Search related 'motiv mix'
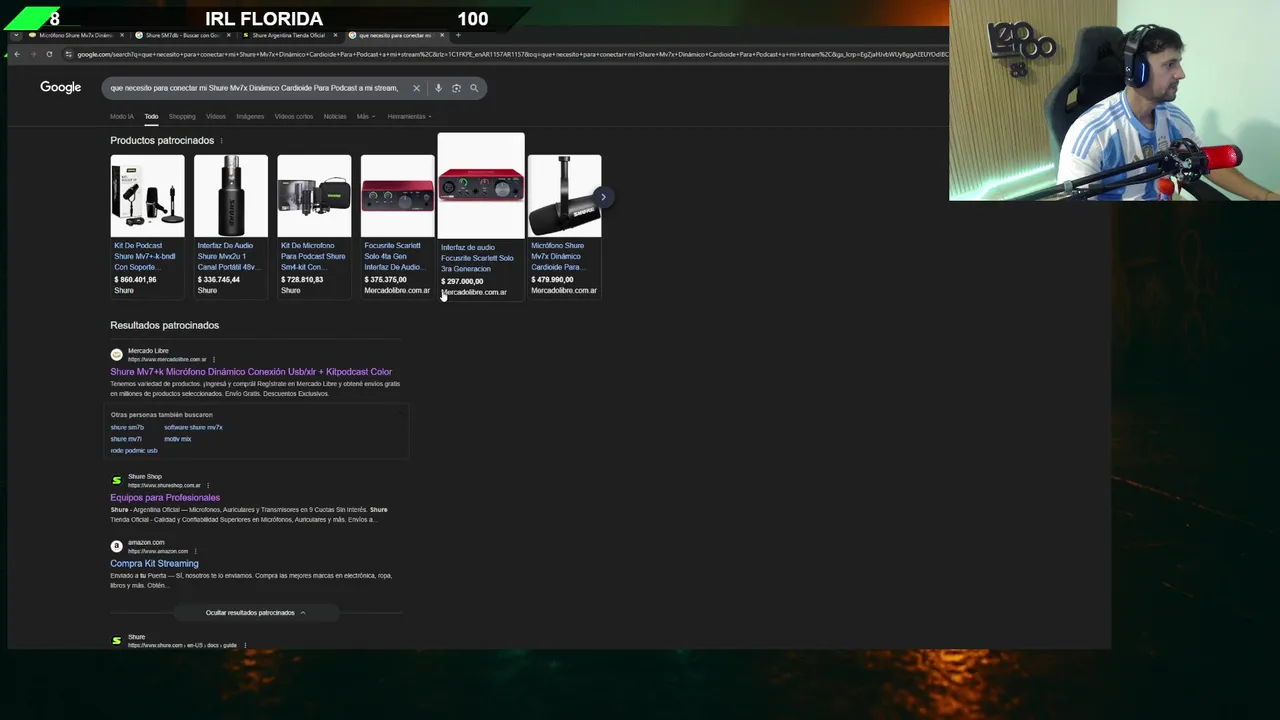 click(177, 439)
